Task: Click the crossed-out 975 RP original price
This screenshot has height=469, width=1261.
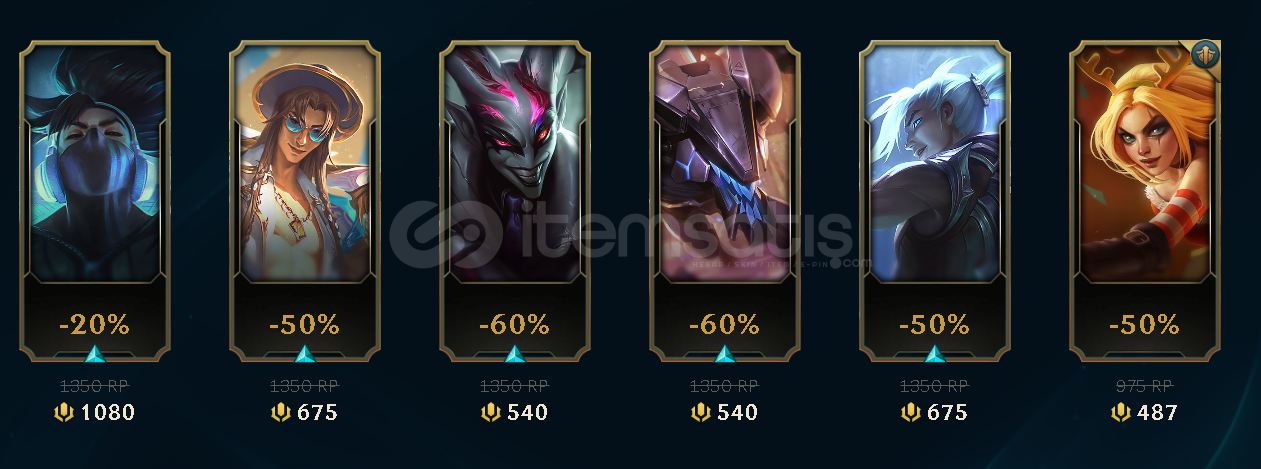Action: [1145, 386]
